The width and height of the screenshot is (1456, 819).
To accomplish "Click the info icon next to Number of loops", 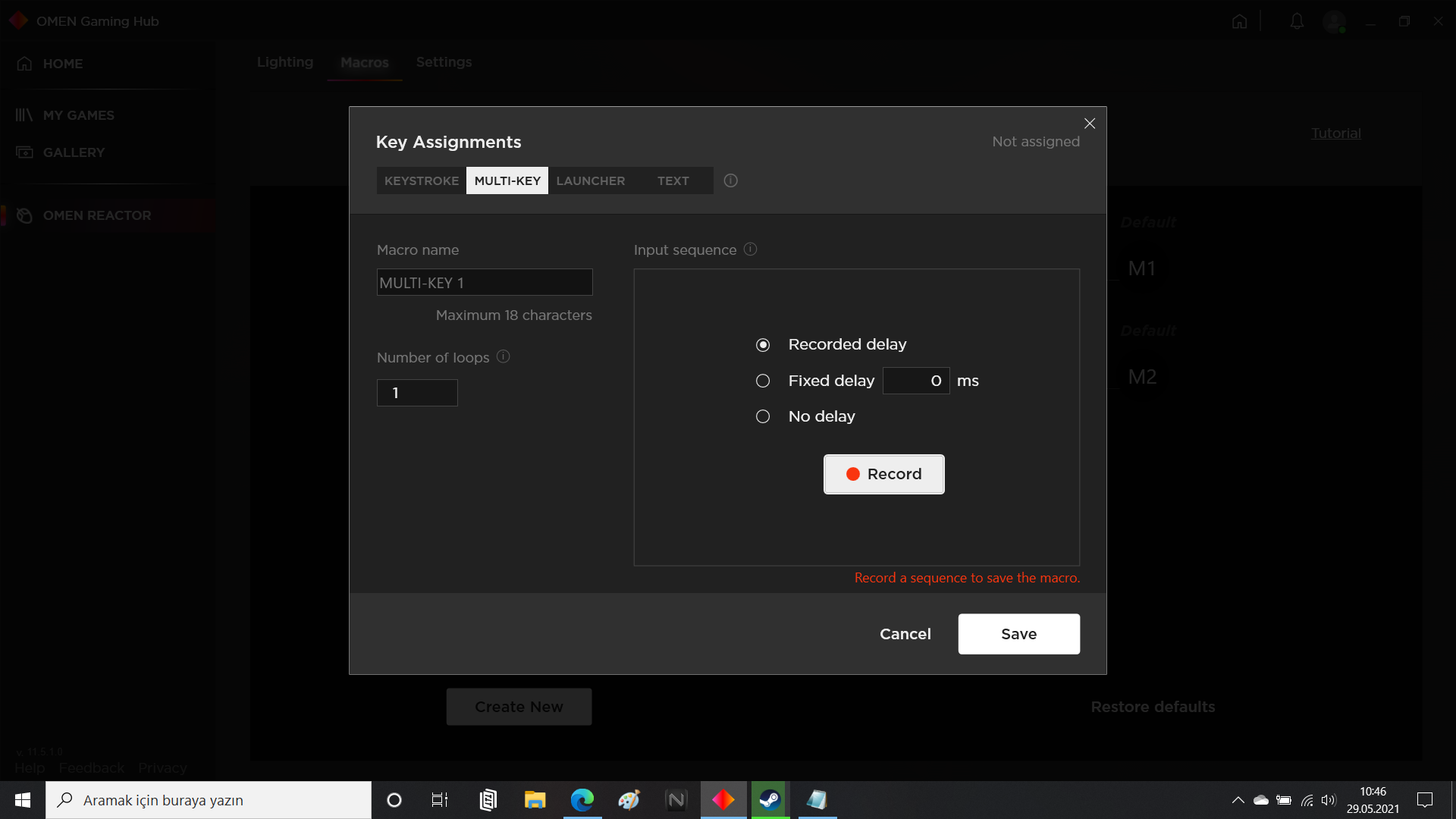I will 504,357.
